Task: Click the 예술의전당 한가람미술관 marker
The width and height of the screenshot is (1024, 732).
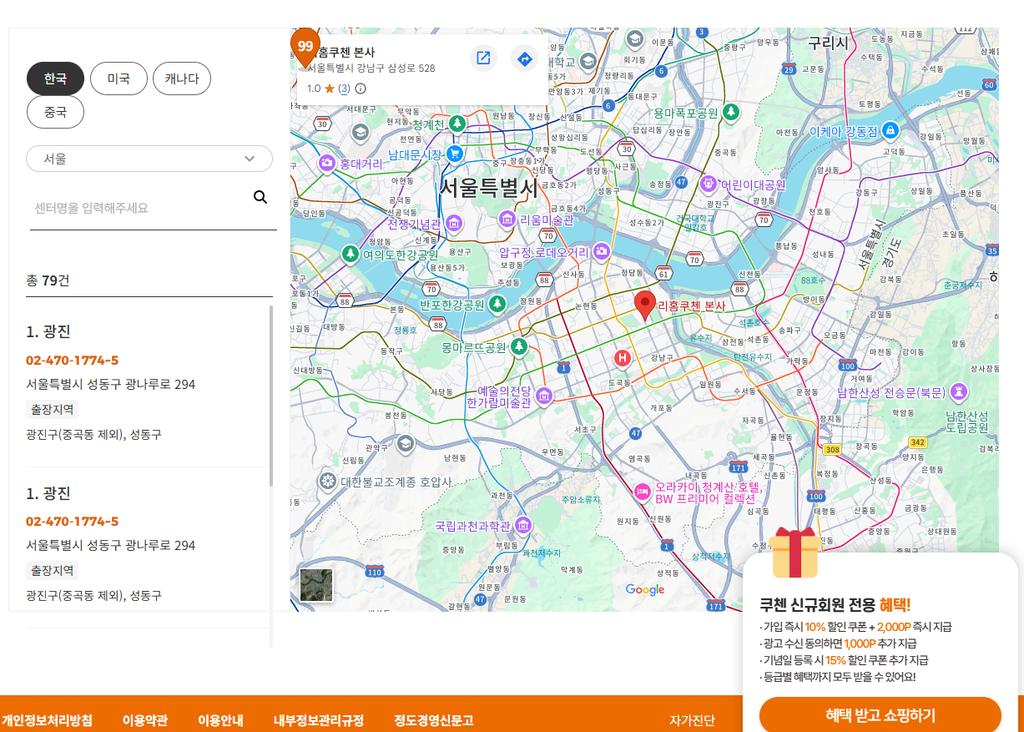Action: coord(544,394)
